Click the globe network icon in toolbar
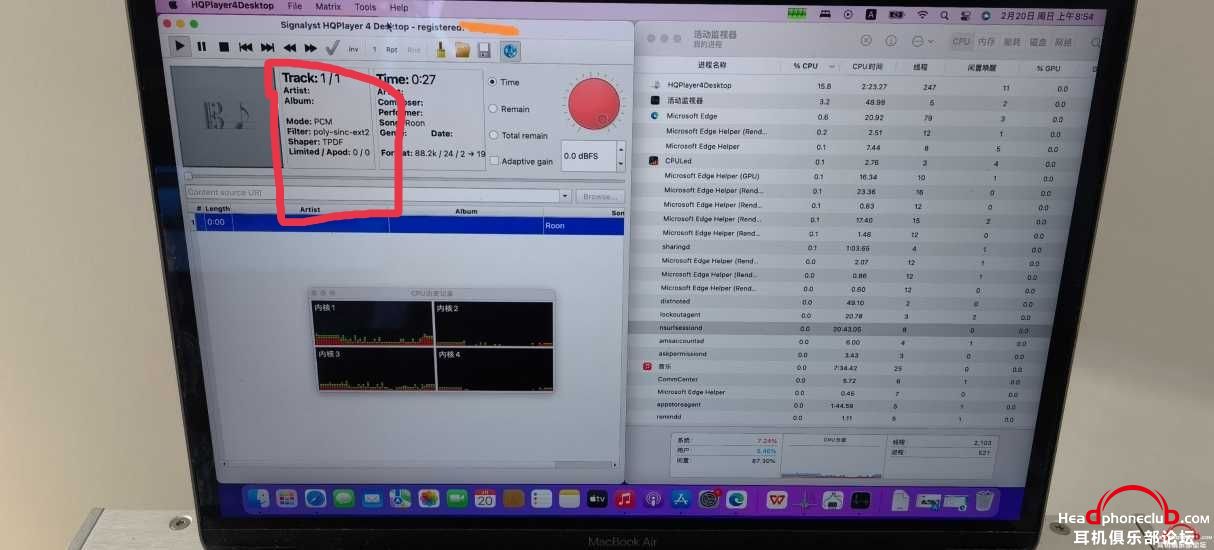Image resolution: width=1214 pixels, height=550 pixels. [510, 50]
